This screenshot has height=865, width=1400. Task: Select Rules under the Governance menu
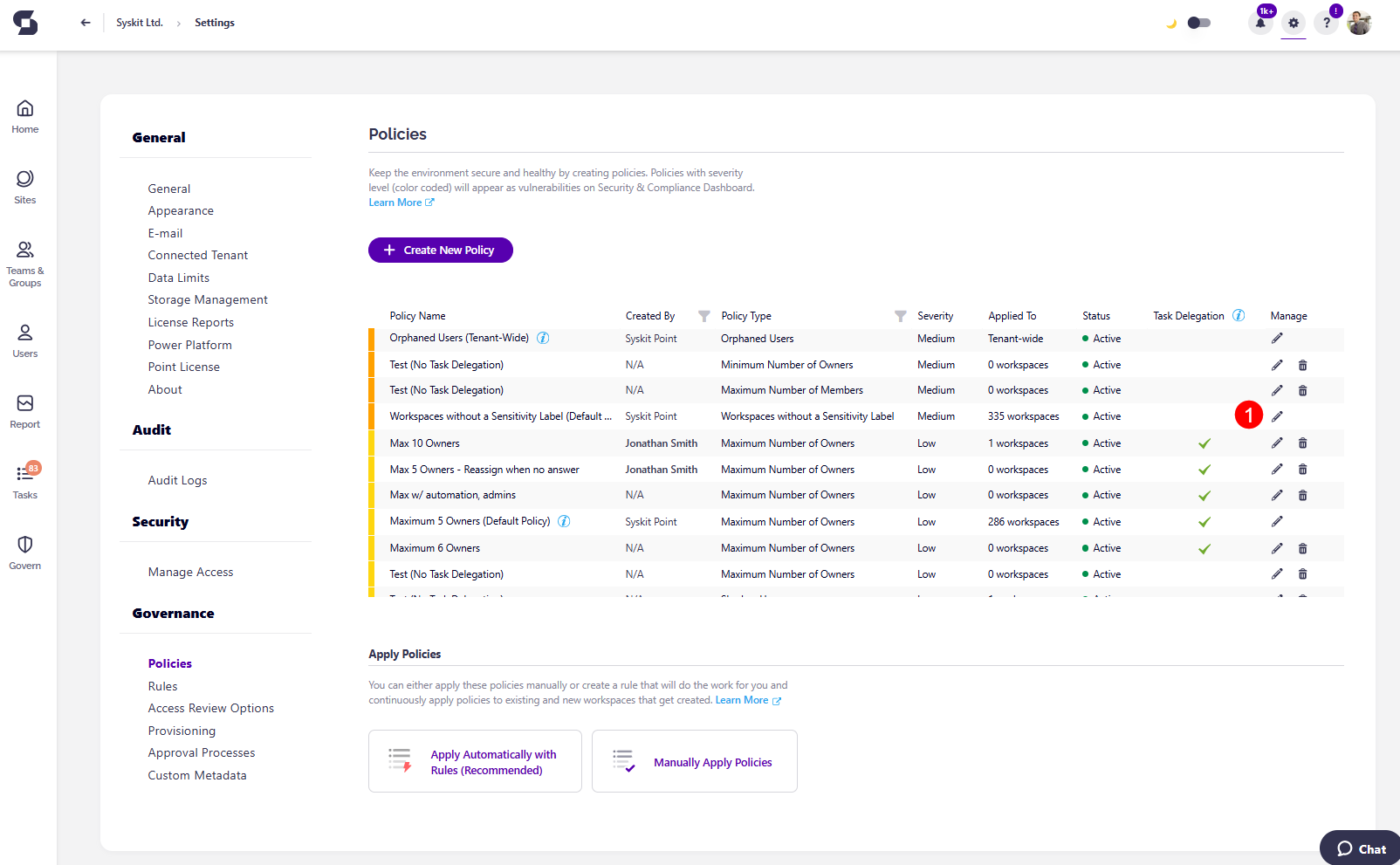point(162,685)
